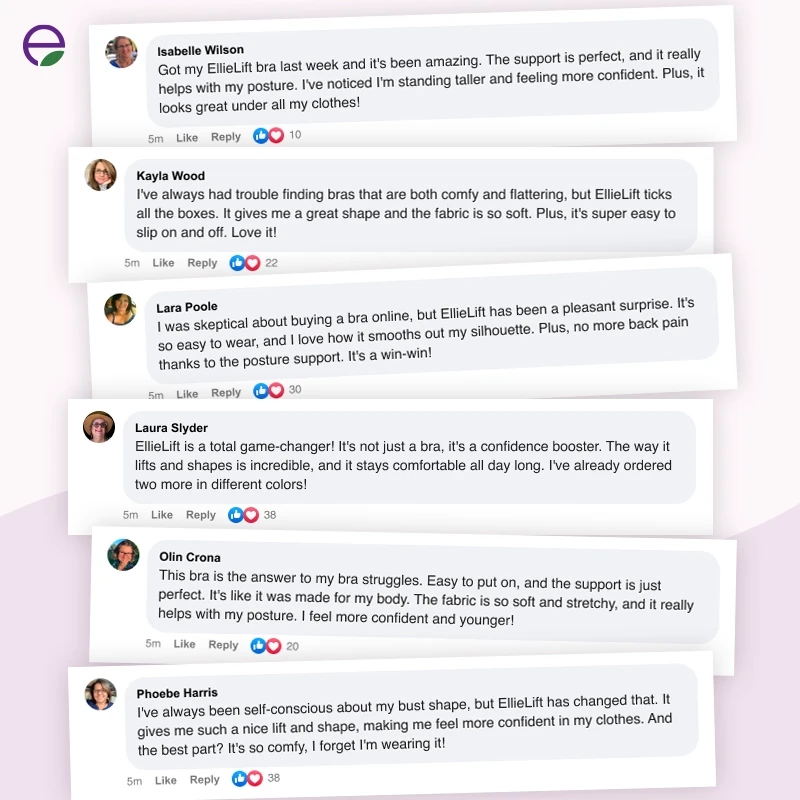
Task: Click Lara Poole's profile photo
Action: pyautogui.click(x=120, y=309)
